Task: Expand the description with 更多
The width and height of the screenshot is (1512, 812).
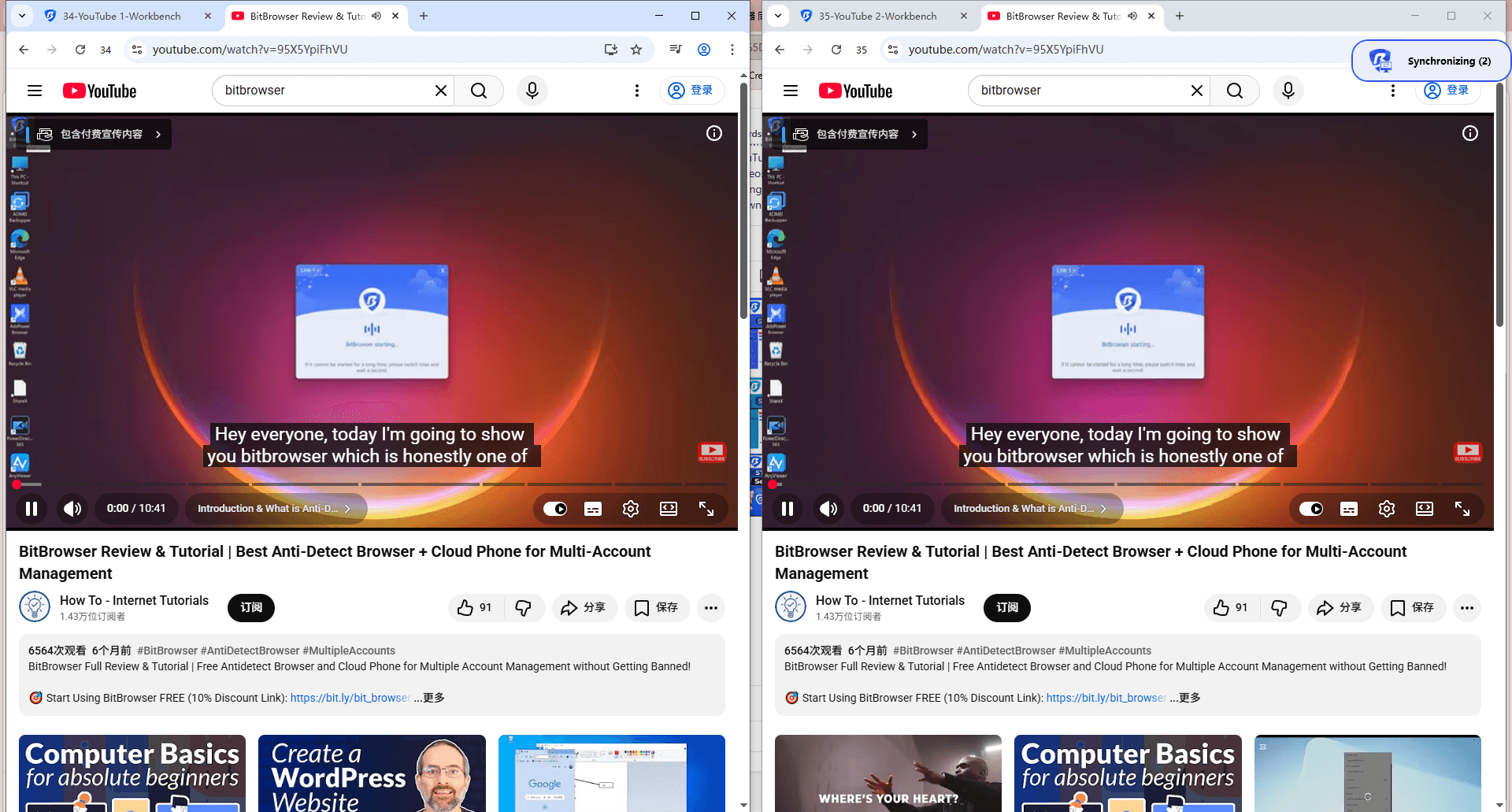Action: click(x=429, y=698)
